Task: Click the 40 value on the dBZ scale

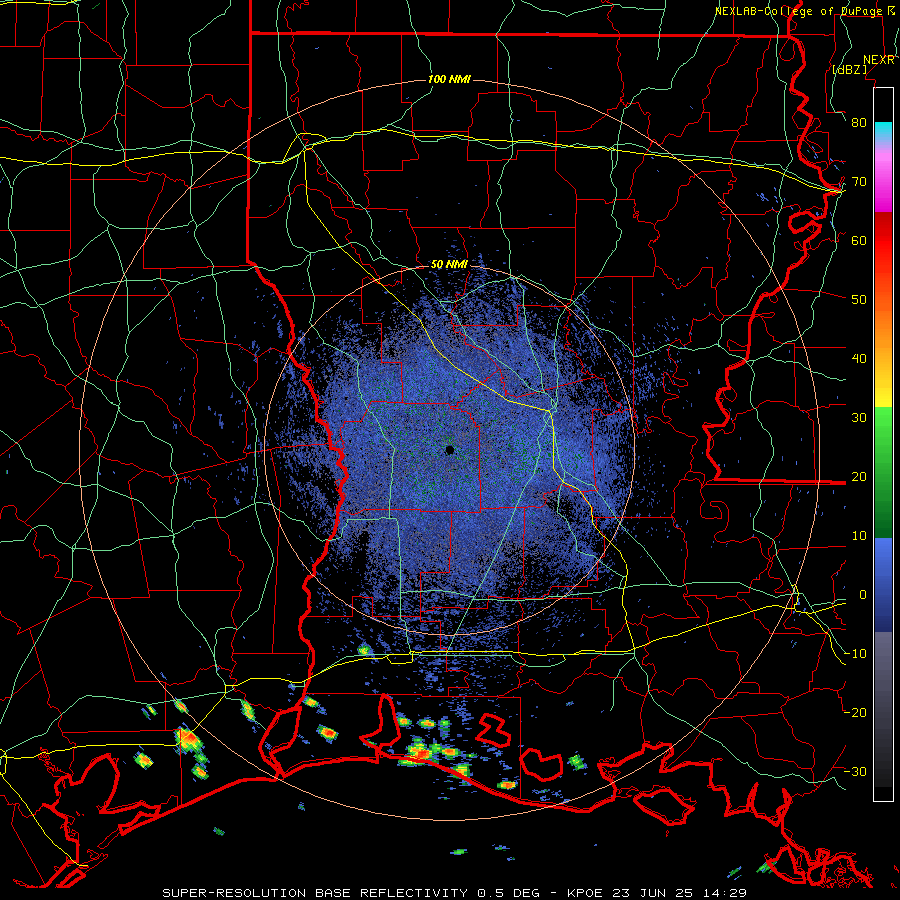Action: pyautogui.click(x=859, y=359)
